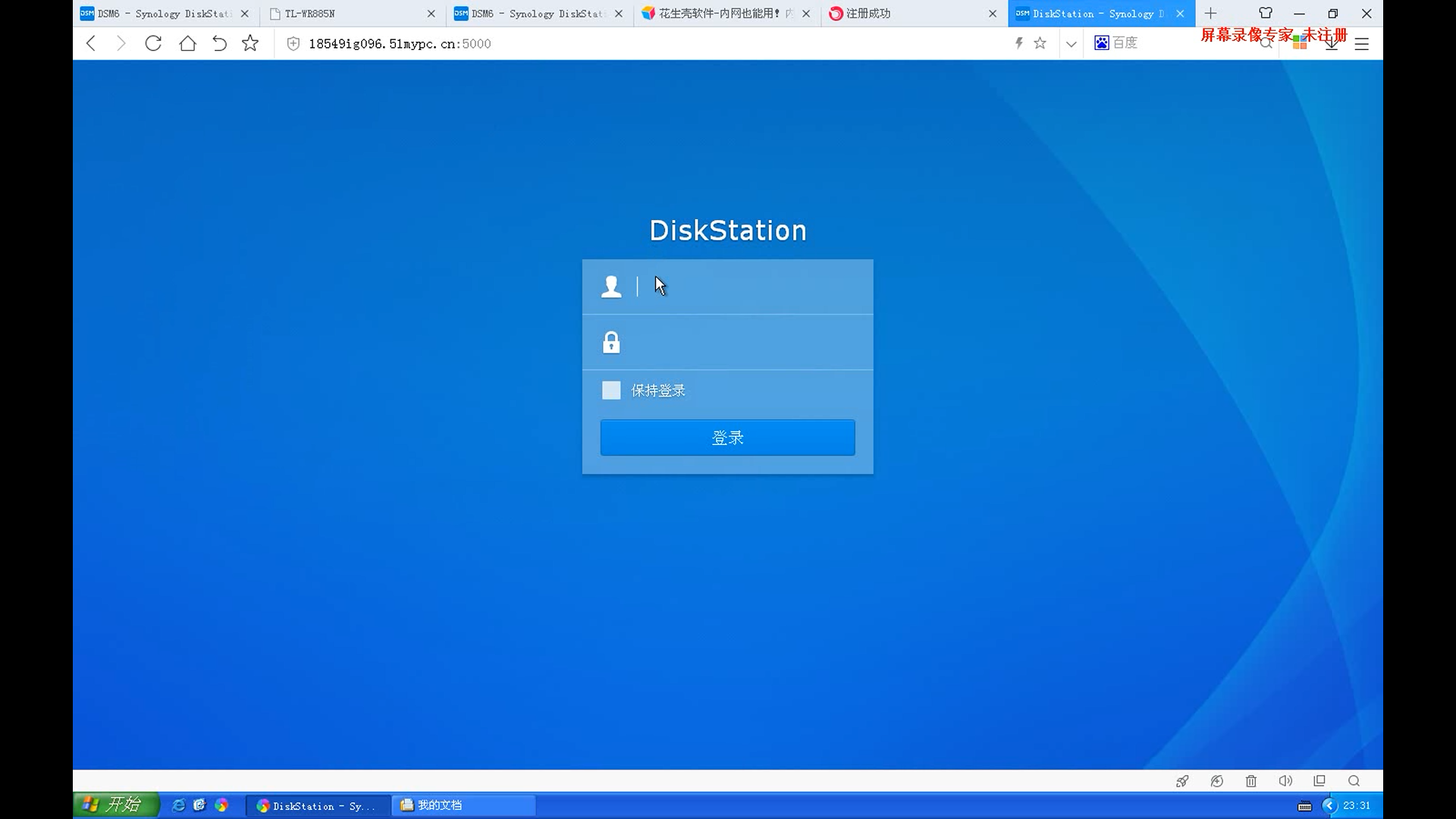
Task: Open downloads with the download arrow icon
Action: (x=1332, y=44)
